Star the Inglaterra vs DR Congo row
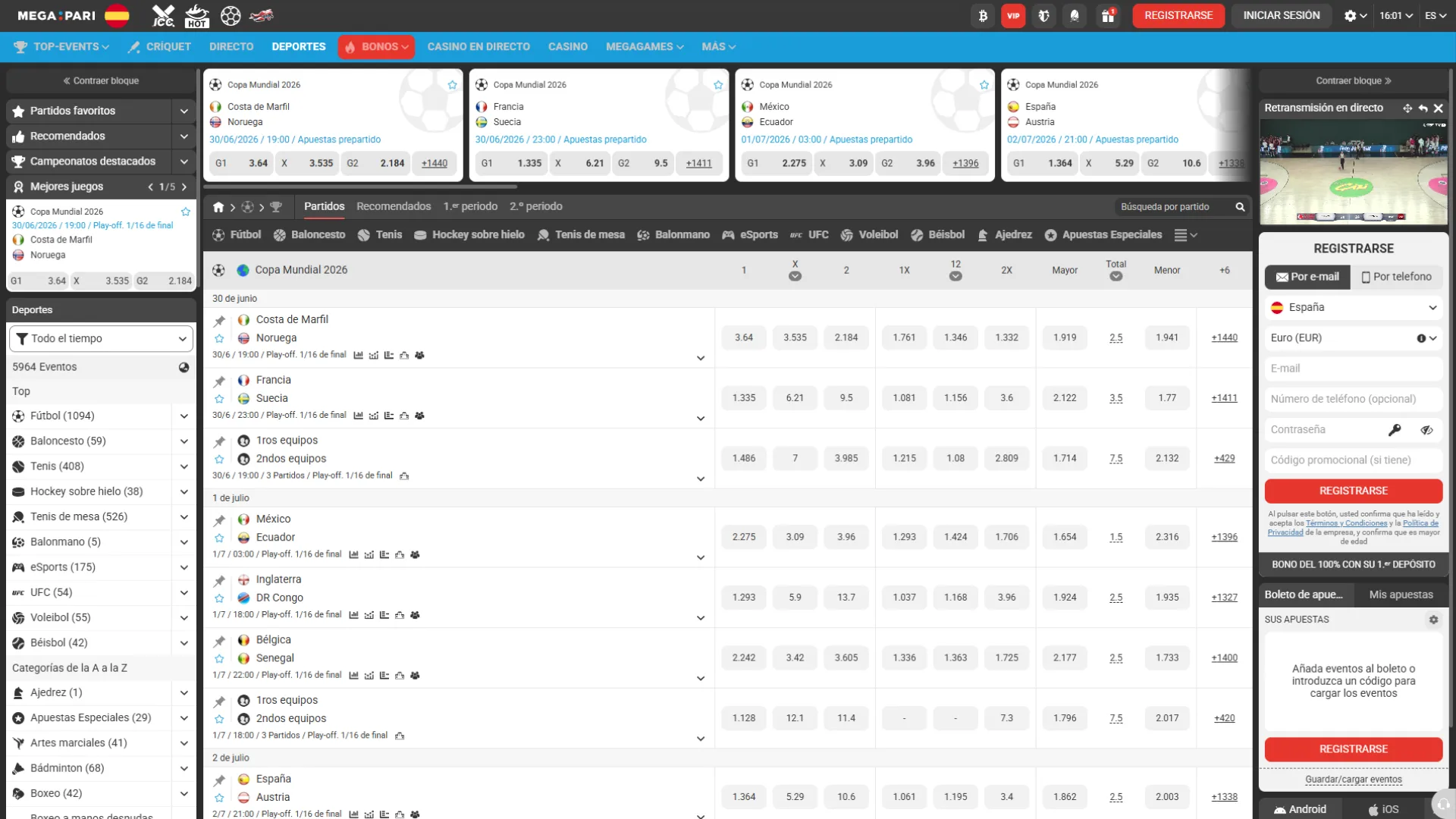Image resolution: width=1456 pixels, height=819 pixels. click(x=219, y=599)
